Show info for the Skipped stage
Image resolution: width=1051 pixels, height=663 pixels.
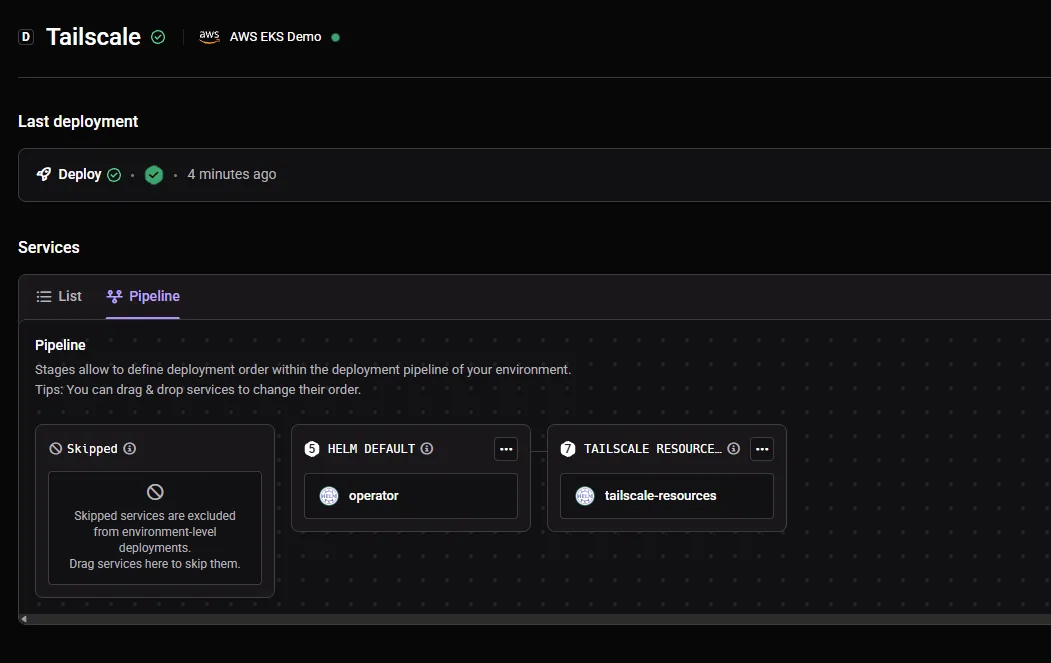coord(130,448)
